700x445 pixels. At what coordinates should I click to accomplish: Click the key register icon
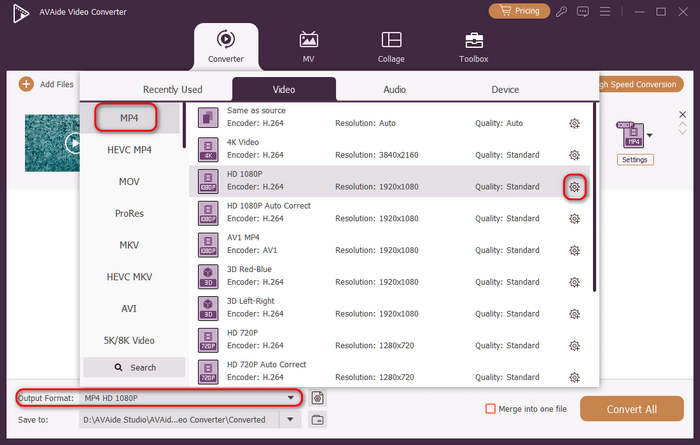[562, 12]
